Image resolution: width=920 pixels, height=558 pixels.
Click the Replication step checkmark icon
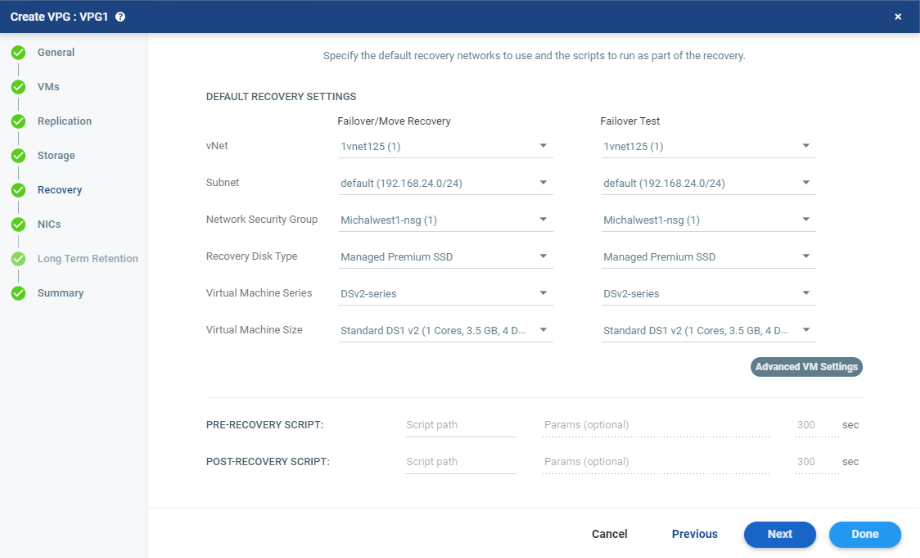pos(18,121)
